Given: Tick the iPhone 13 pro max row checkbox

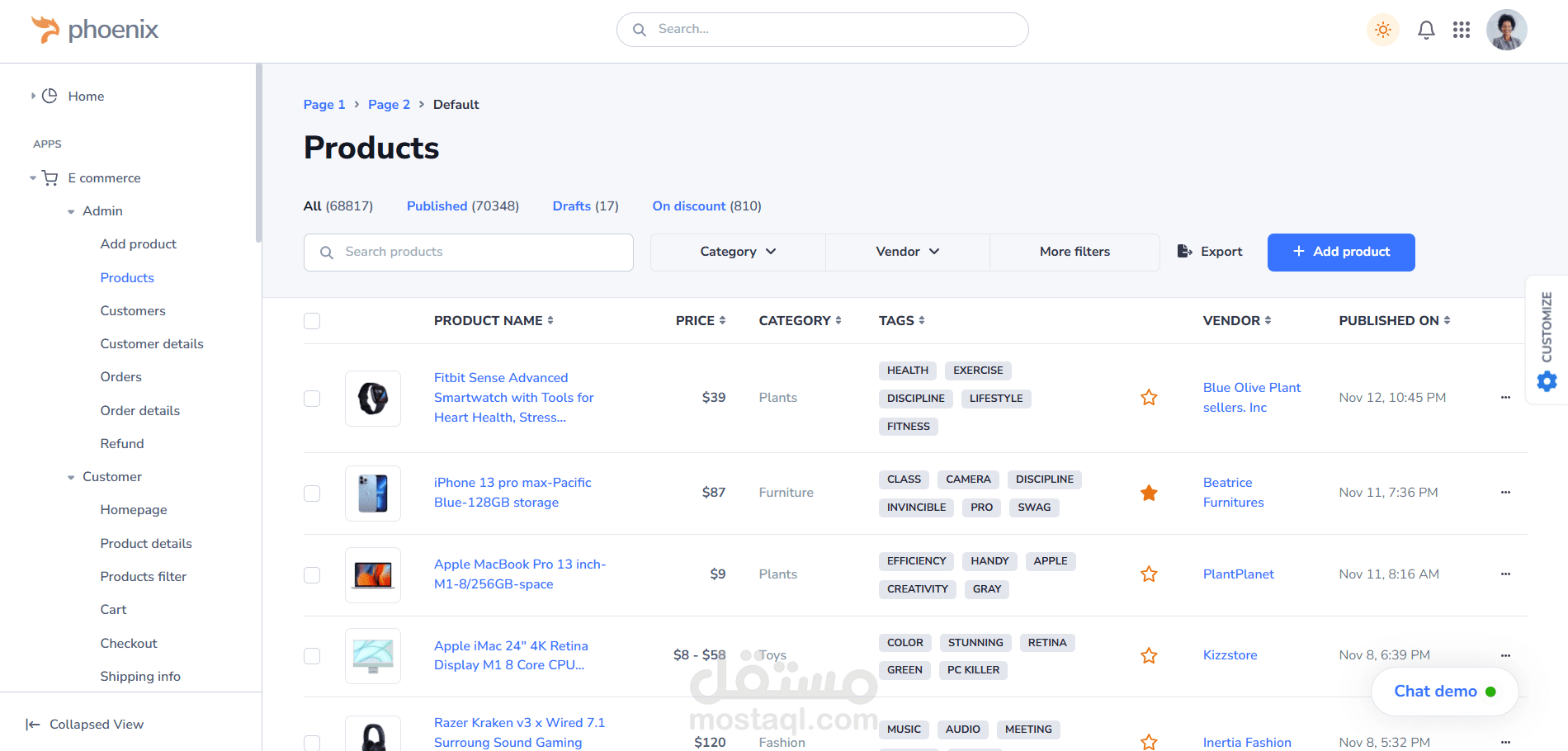Looking at the screenshot, I should 312,493.
